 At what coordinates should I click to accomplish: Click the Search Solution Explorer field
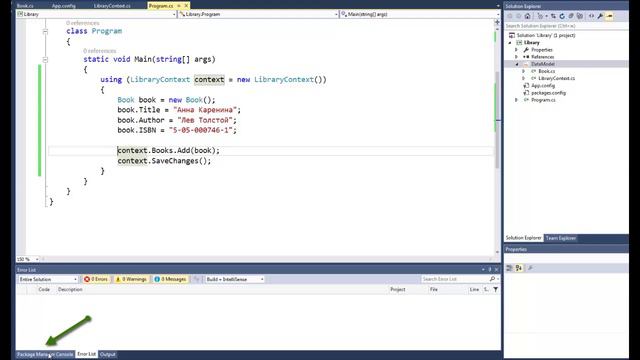point(566,26)
